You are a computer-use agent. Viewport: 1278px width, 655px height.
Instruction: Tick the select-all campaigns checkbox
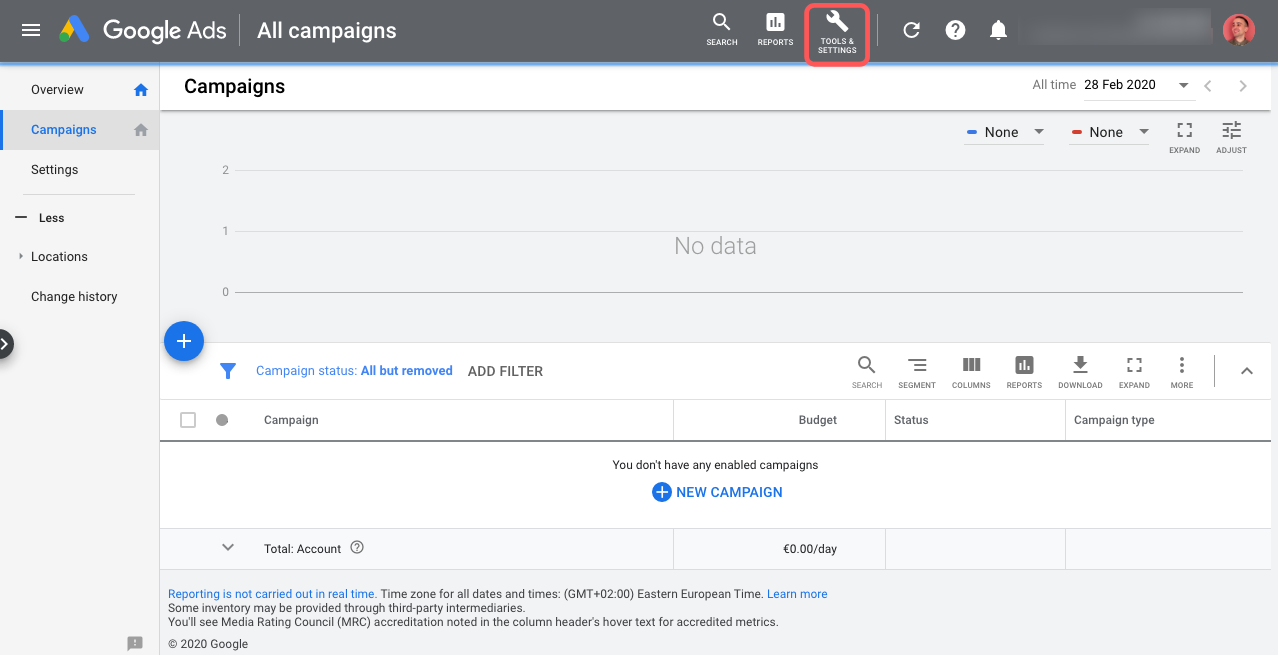click(188, 420)
